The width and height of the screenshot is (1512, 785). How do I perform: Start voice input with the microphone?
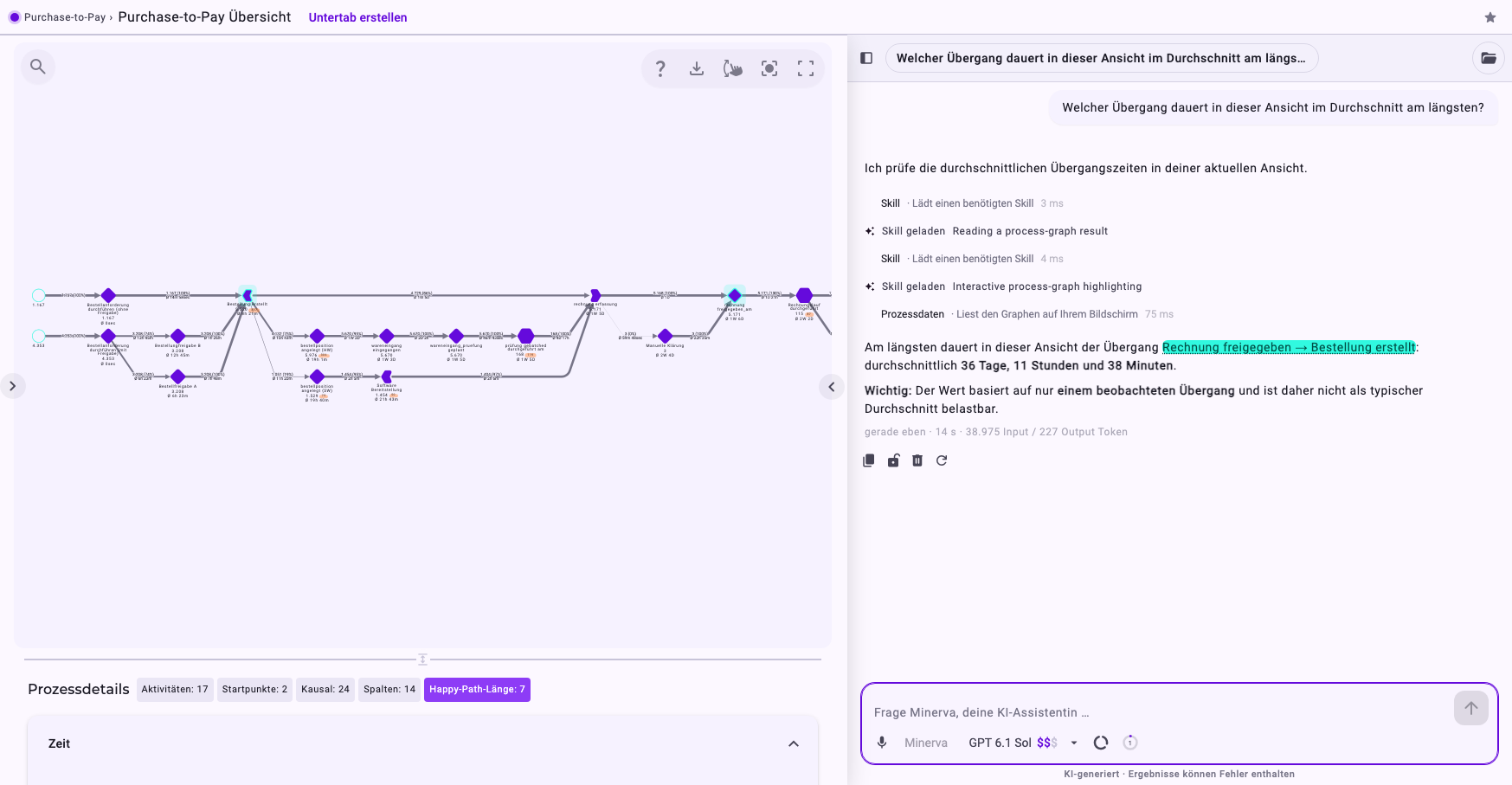(882, 743)
